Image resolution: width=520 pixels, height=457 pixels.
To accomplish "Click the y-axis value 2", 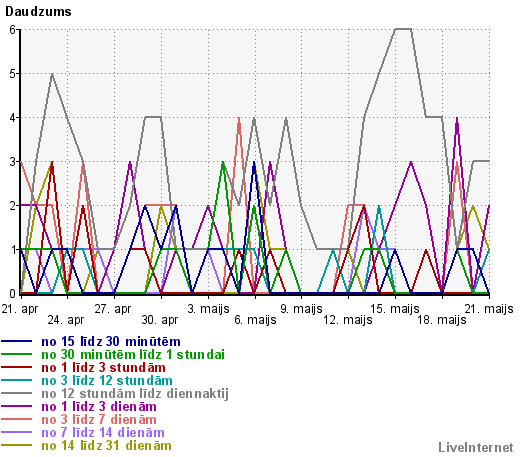I will click(13, 206).
